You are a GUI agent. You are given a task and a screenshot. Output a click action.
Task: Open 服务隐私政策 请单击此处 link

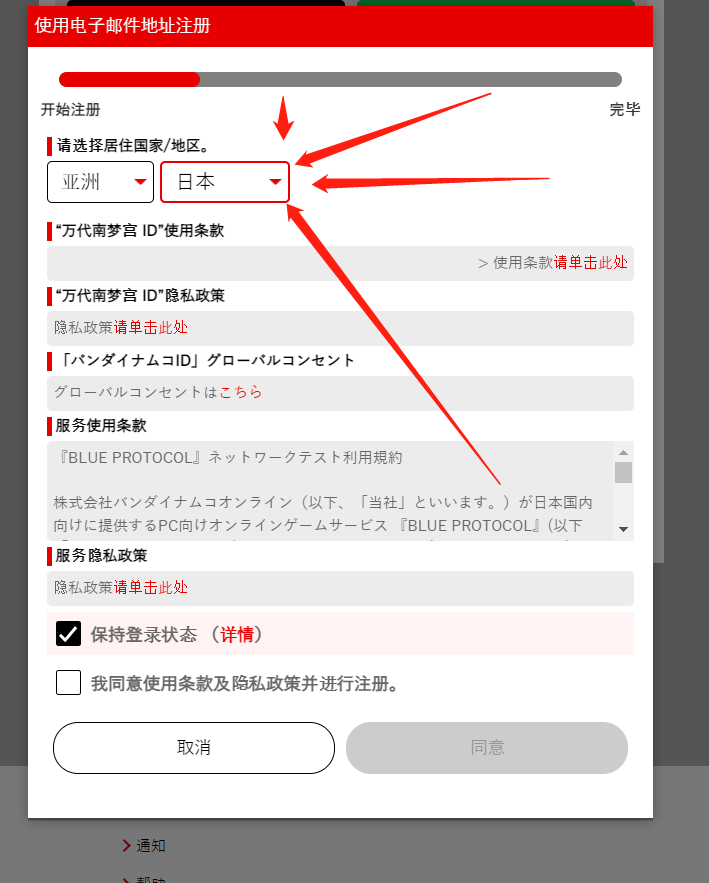pos(151,587)
